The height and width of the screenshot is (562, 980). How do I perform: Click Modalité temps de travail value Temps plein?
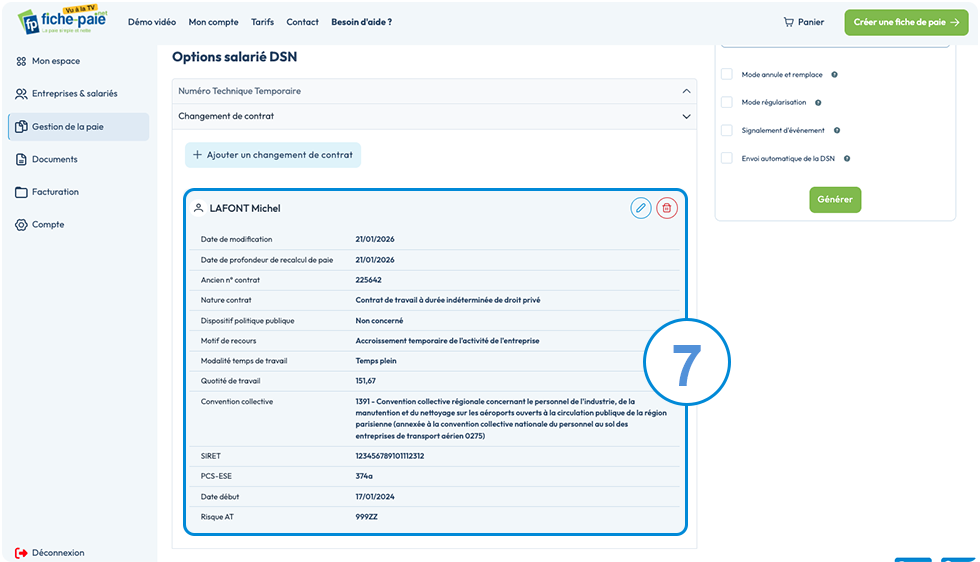(376, 361)
